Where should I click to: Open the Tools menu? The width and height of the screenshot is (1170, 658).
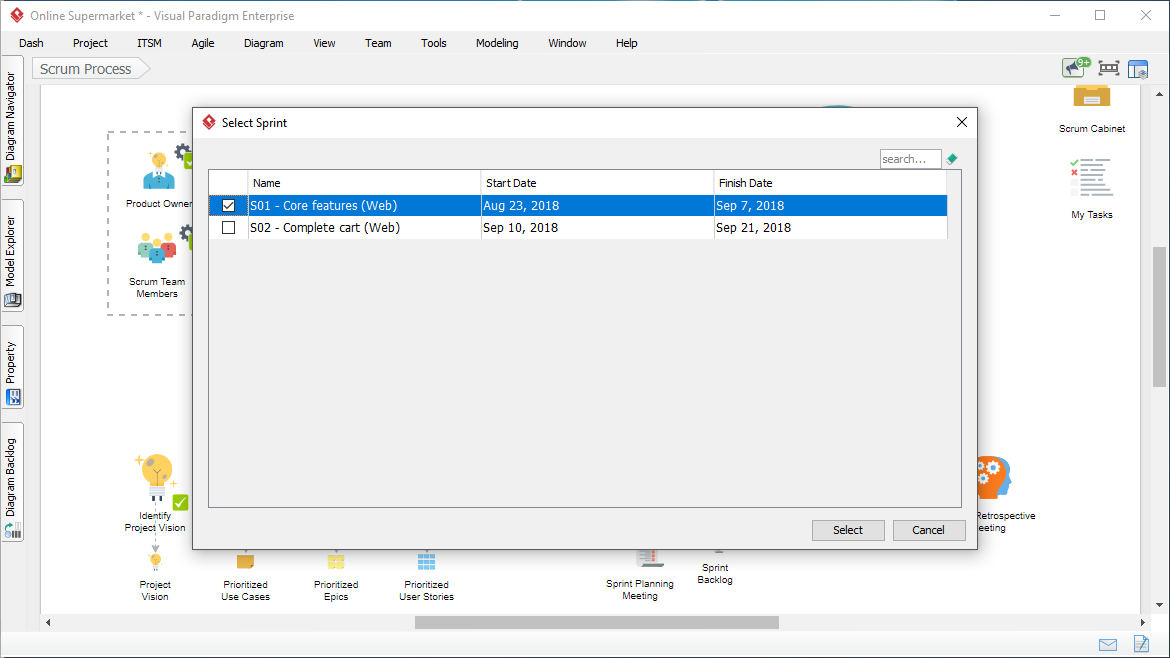[434, 43]
